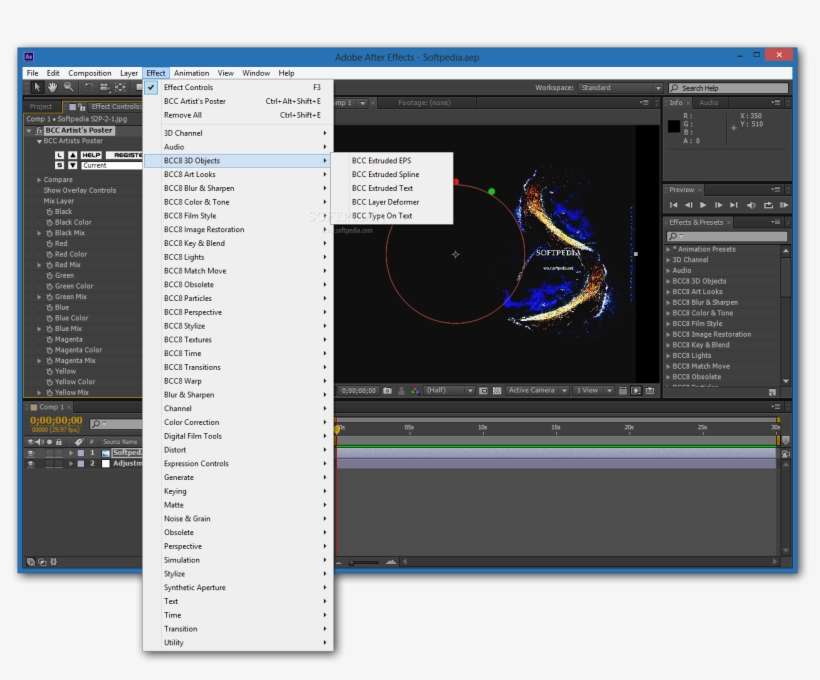
Task: Expand layer 1 in the timeline
Action: pos(71,453)
